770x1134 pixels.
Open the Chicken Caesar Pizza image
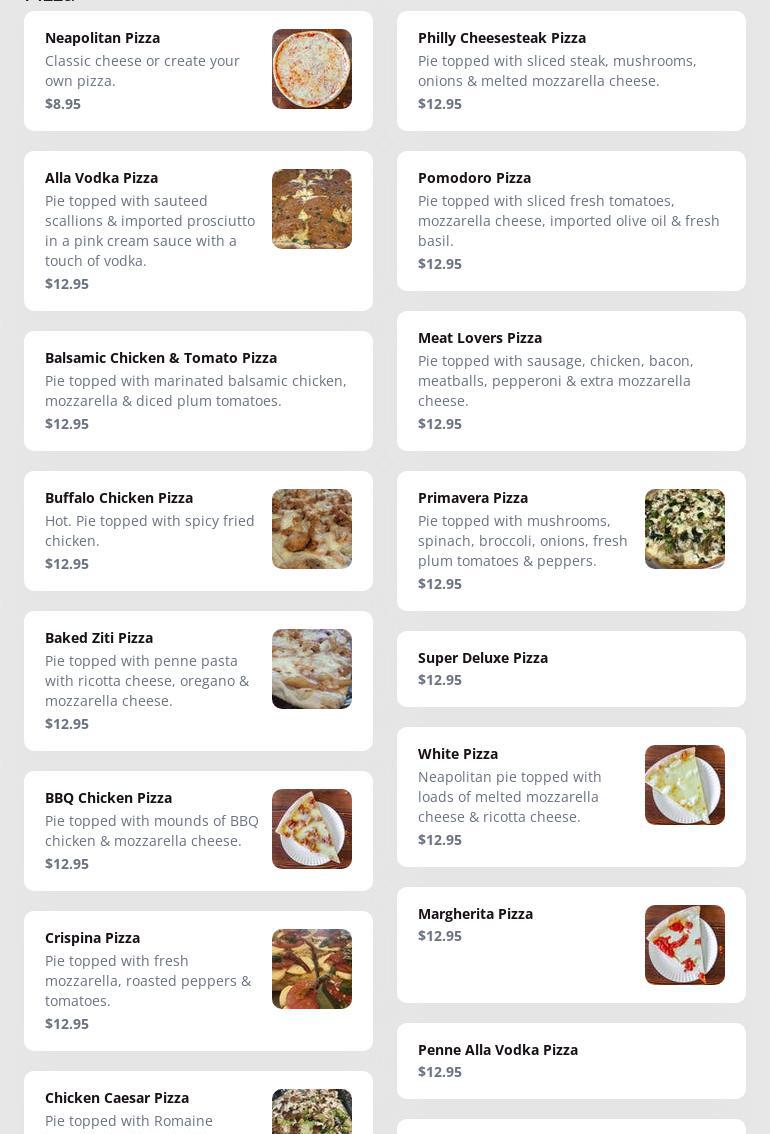click(311, 1111)
